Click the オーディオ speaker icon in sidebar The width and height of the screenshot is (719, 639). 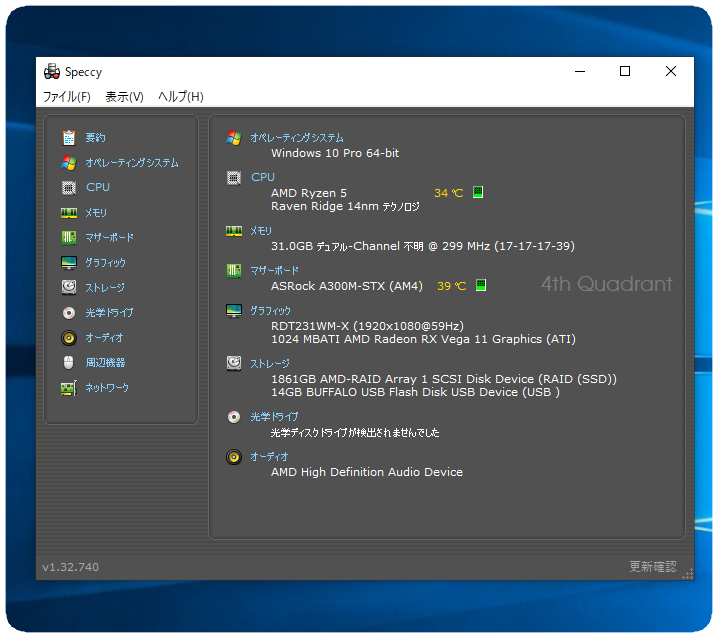69,338
